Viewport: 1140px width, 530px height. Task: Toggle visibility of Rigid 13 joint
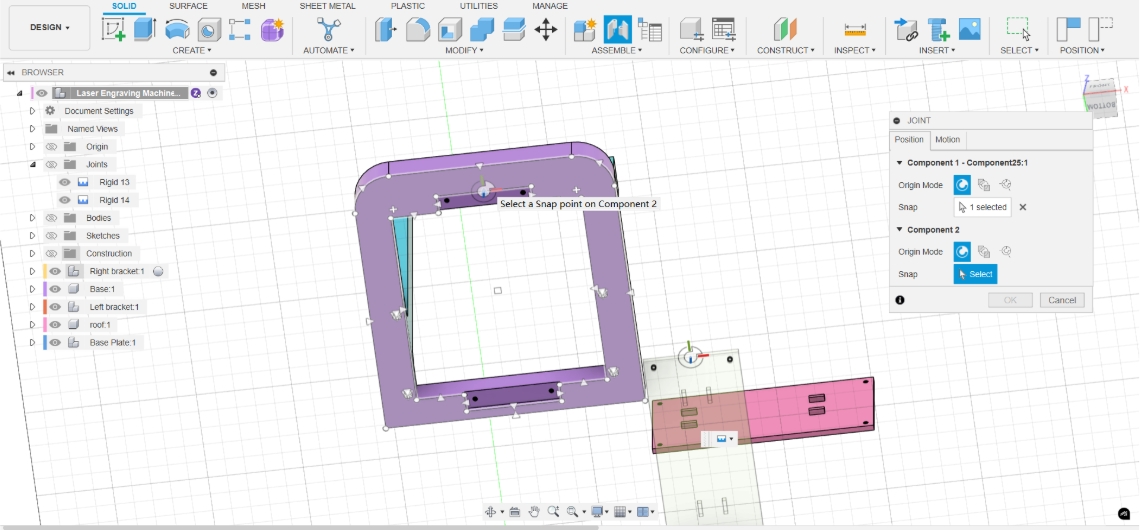click(x=65, y=182)
